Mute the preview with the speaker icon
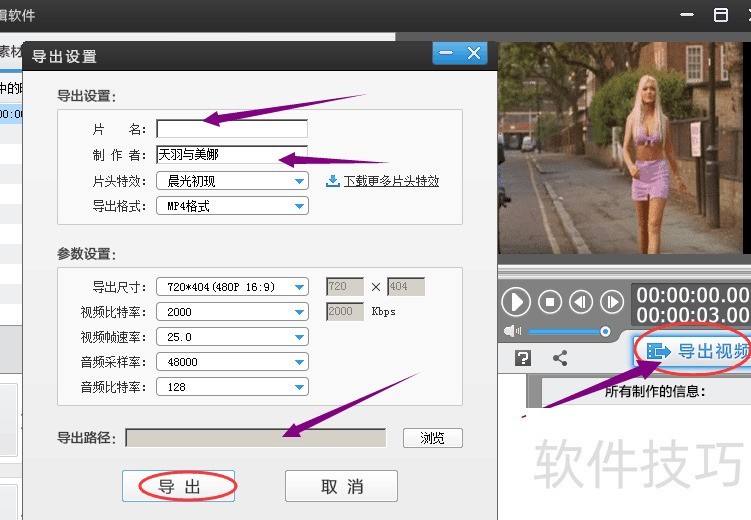The width and height of the screenshot is (751, 520). point(514,331)
